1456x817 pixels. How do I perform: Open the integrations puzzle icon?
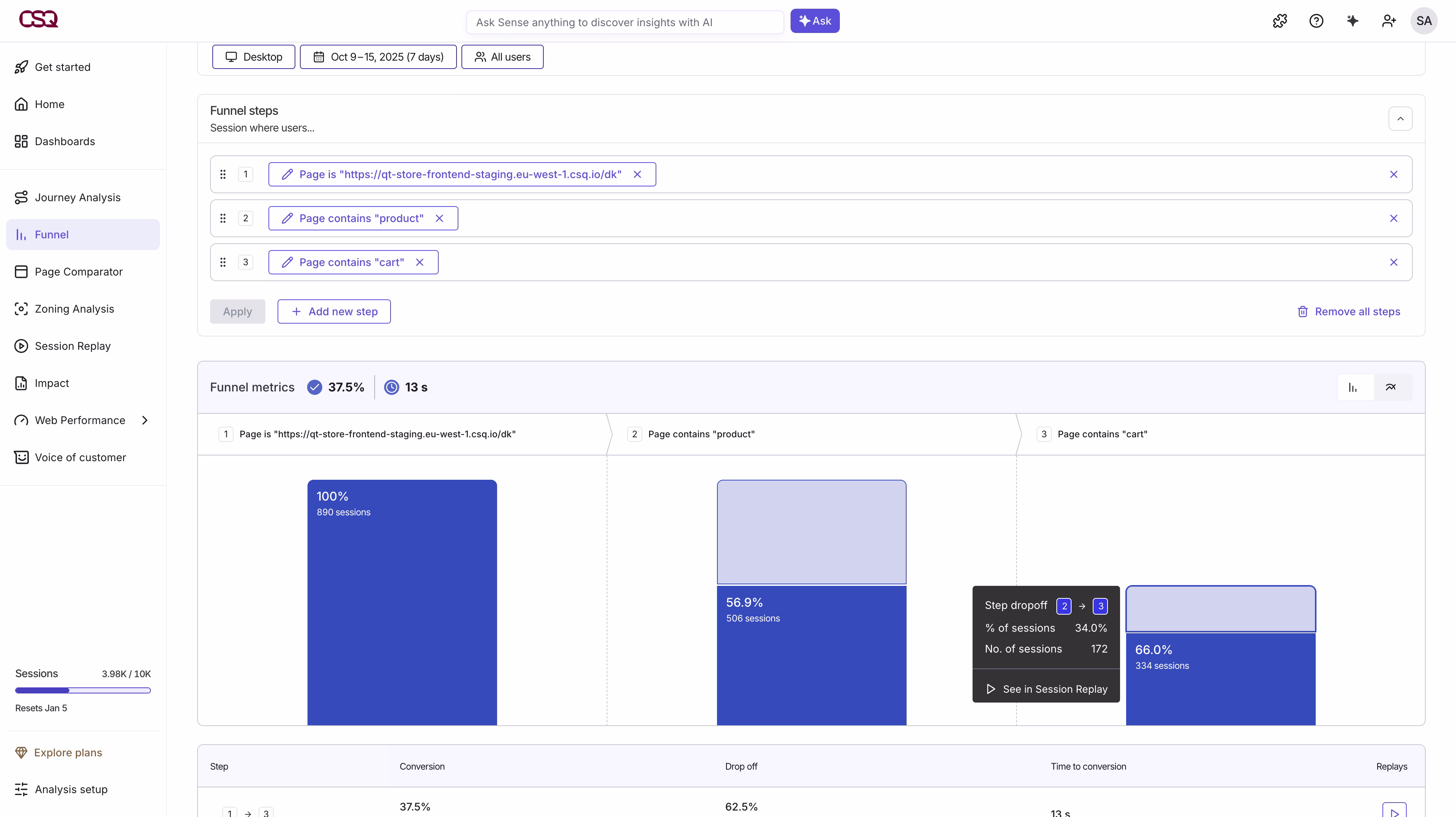(1280, 21)
